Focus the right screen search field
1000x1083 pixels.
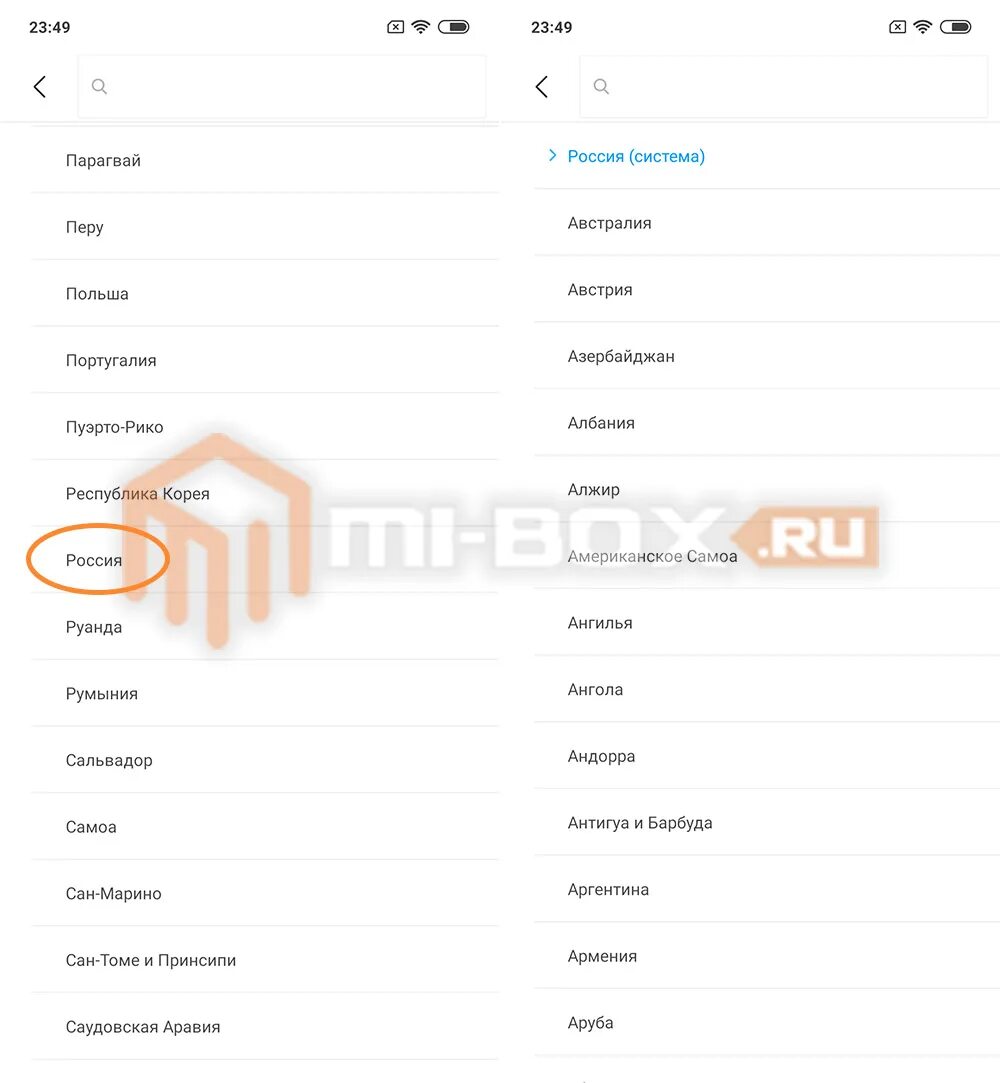coord(784,86)
